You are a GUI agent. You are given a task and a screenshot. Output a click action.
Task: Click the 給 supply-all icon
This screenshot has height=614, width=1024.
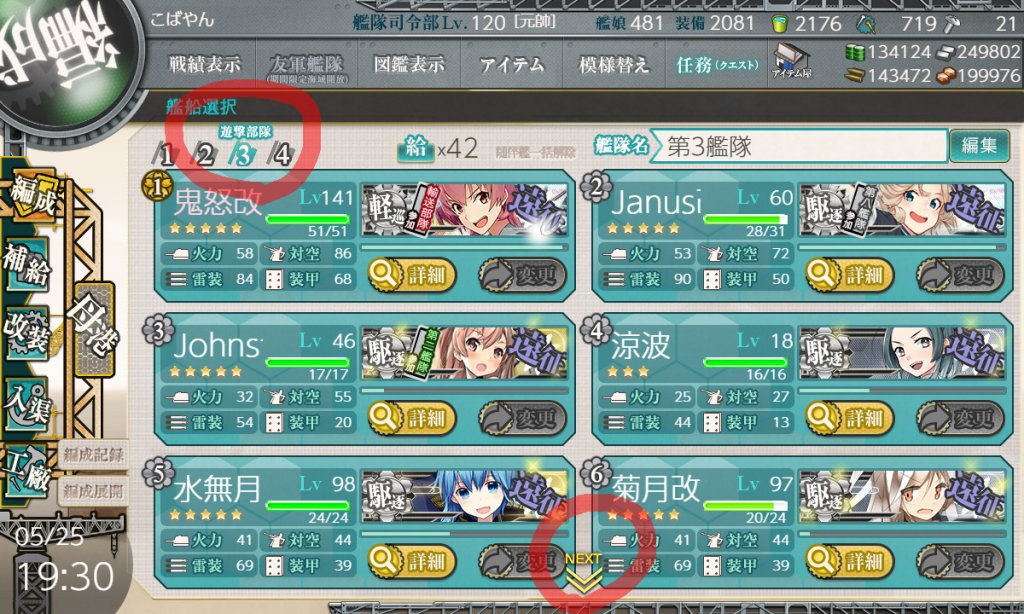click(415, 148)
